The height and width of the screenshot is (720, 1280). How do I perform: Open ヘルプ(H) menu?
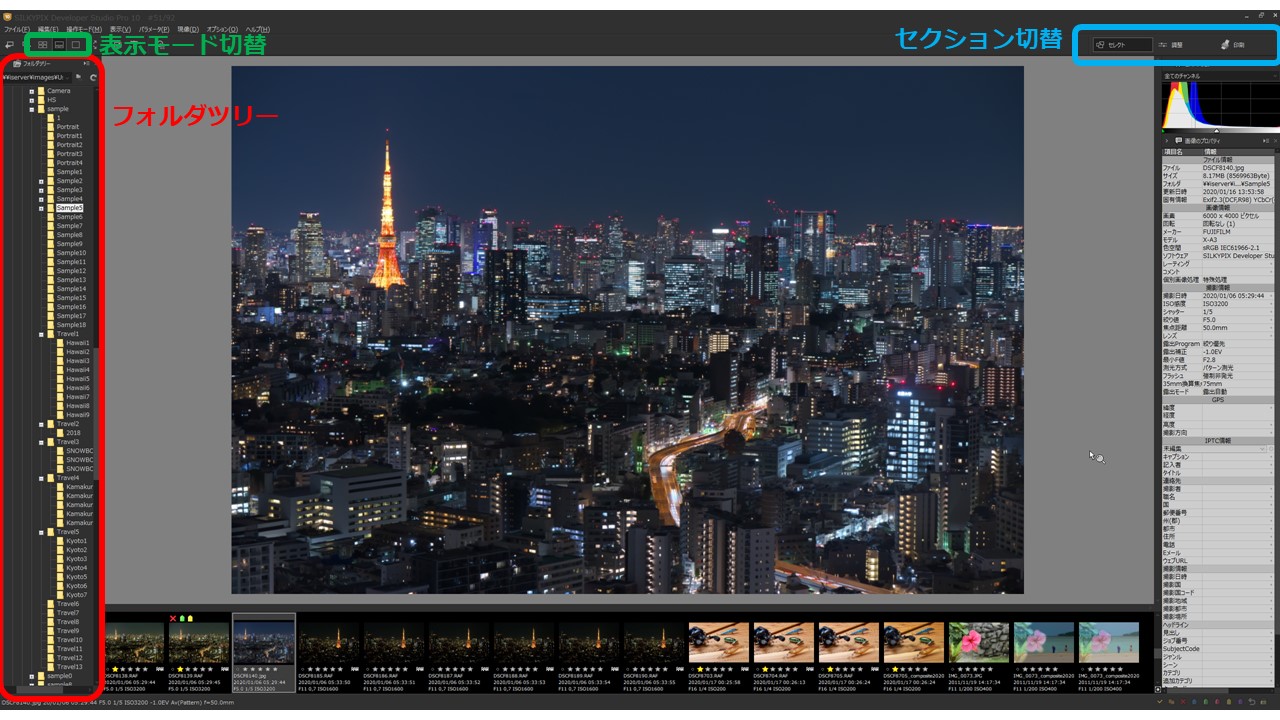[x=257, y=29]
